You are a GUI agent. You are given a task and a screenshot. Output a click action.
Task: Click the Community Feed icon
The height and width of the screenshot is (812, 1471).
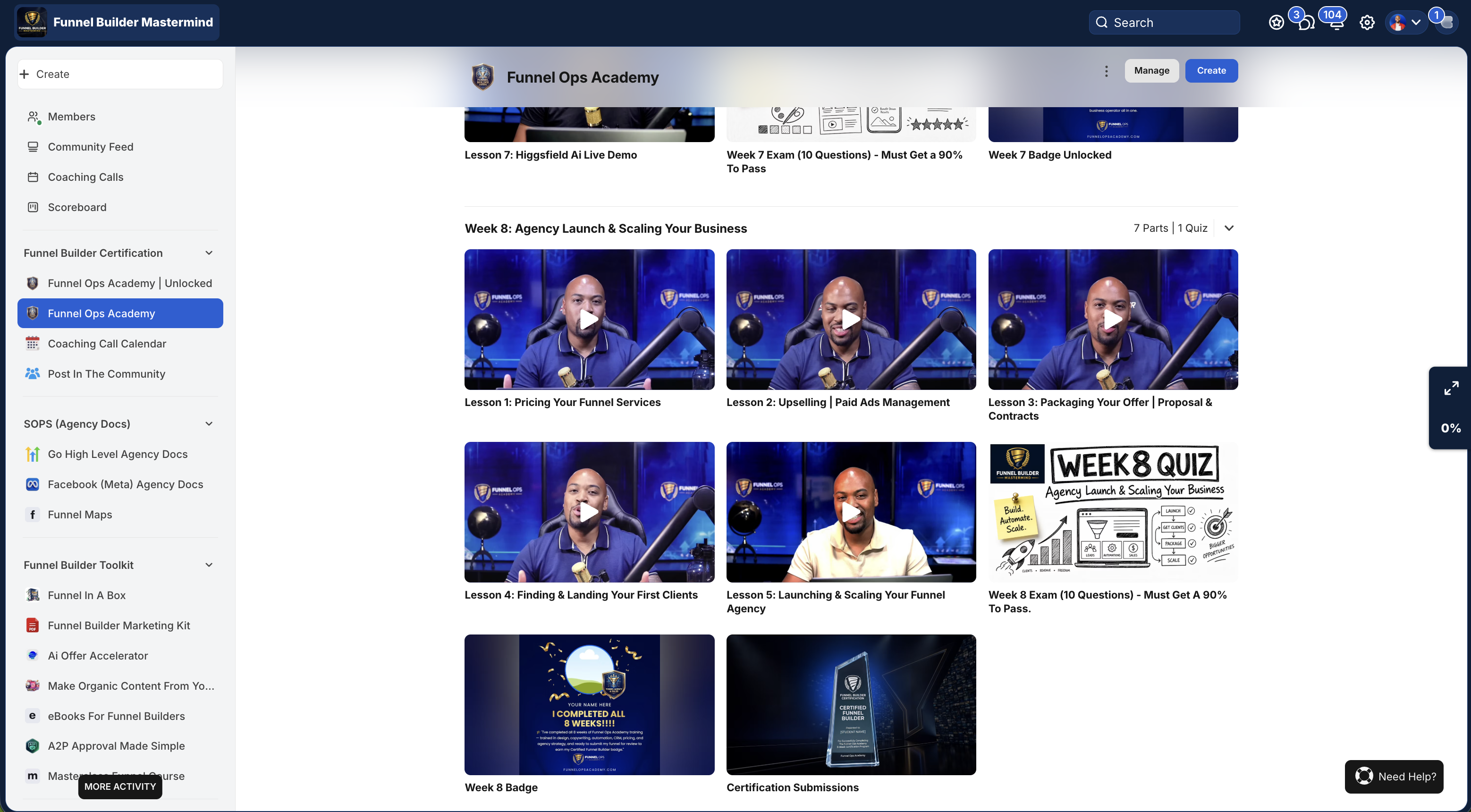pos(33,147)
